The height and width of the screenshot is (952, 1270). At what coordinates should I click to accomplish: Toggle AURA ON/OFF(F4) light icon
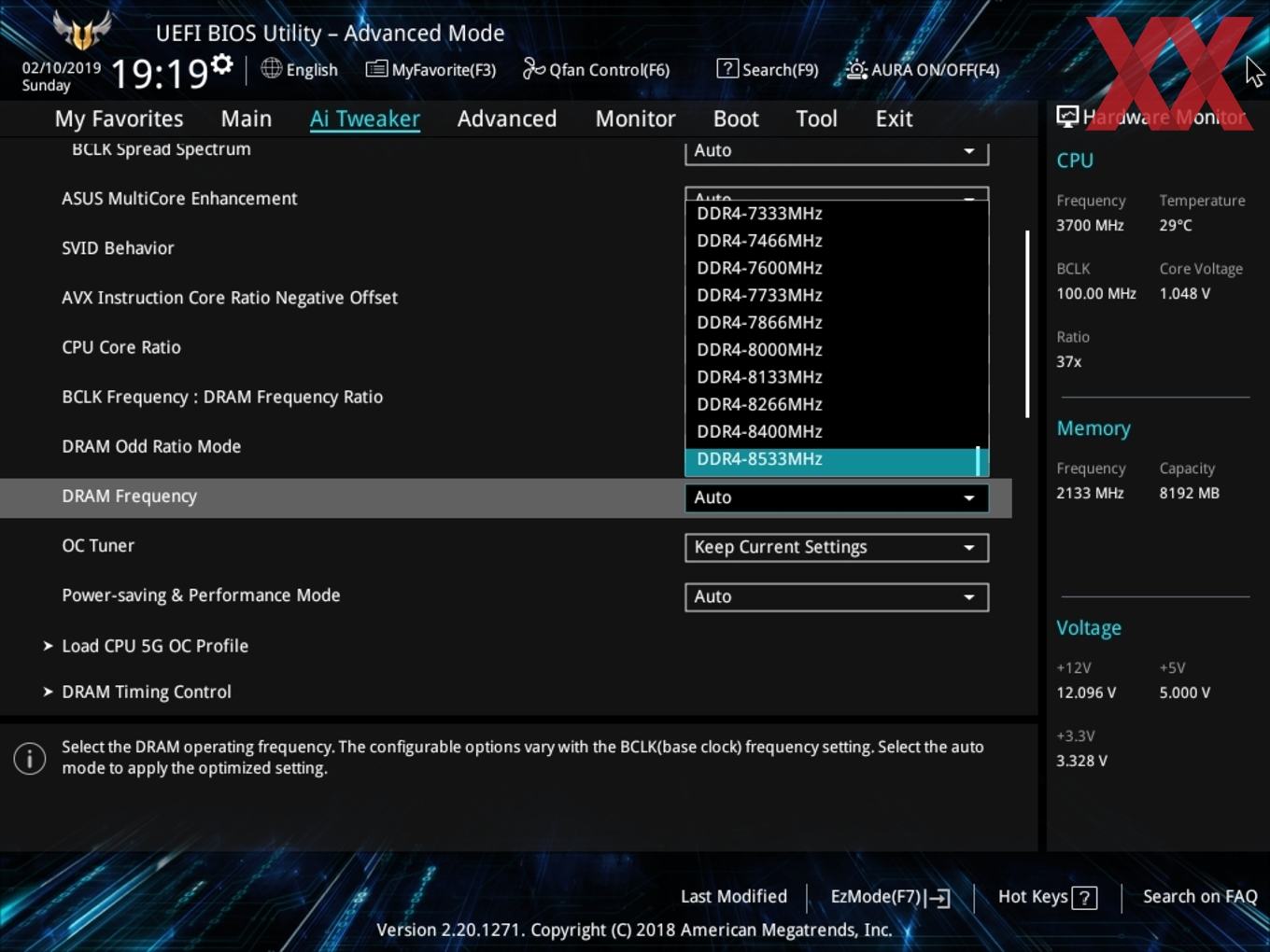(x=856, y=69)
